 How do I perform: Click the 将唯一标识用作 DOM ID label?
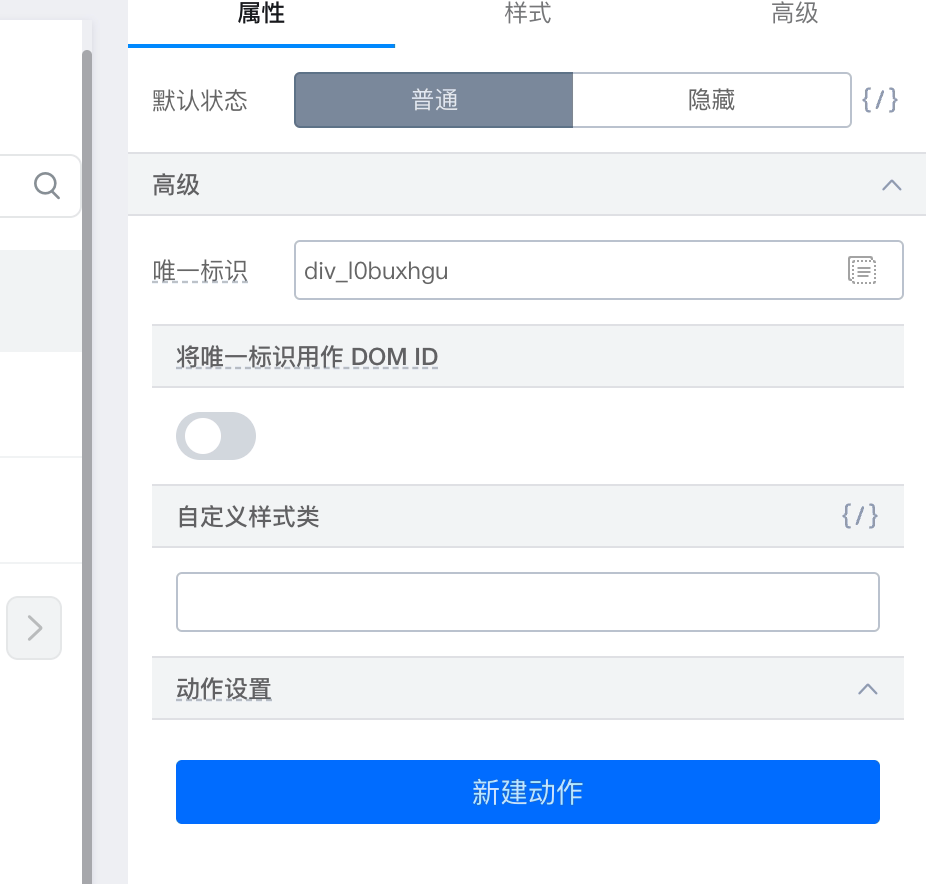(307, 357)
